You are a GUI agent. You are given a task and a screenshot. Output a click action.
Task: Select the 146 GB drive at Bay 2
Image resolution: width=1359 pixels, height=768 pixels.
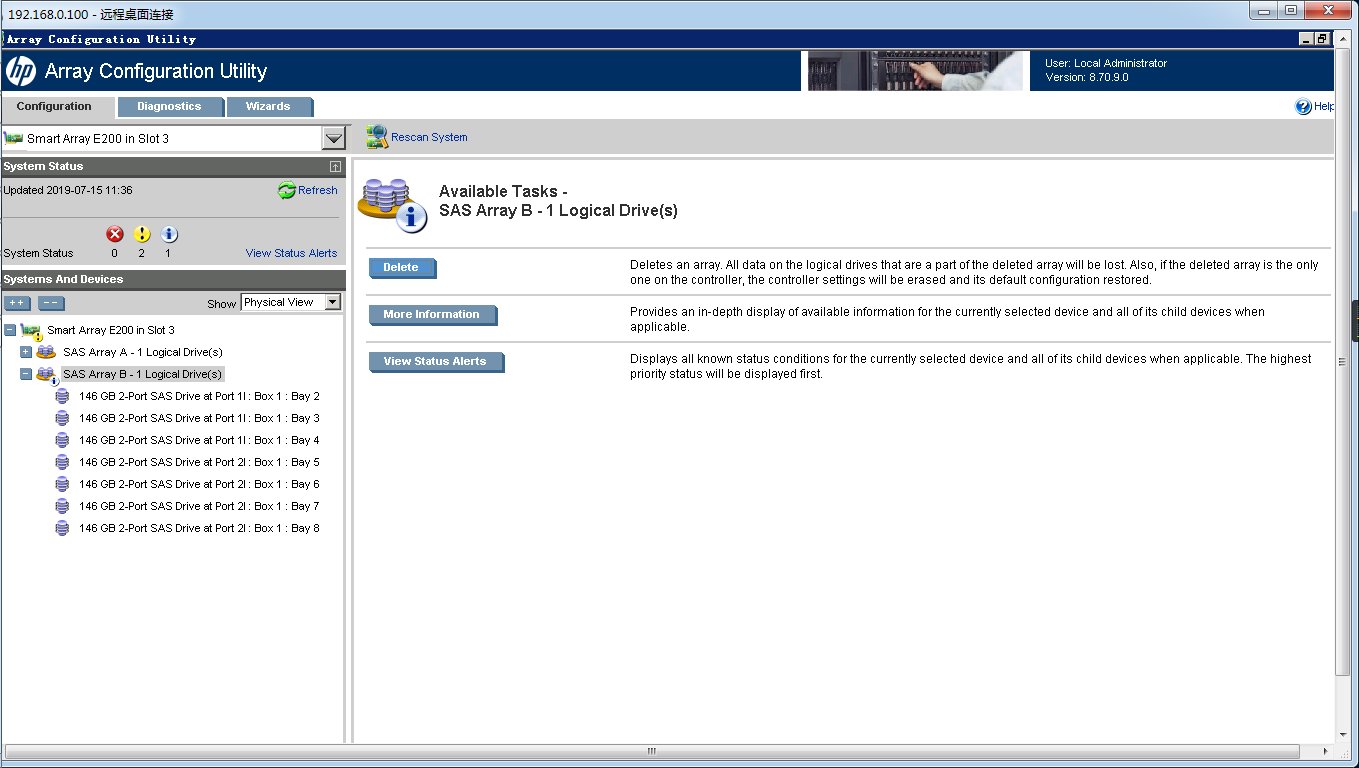pyautogui.click(x=199, y=396)
